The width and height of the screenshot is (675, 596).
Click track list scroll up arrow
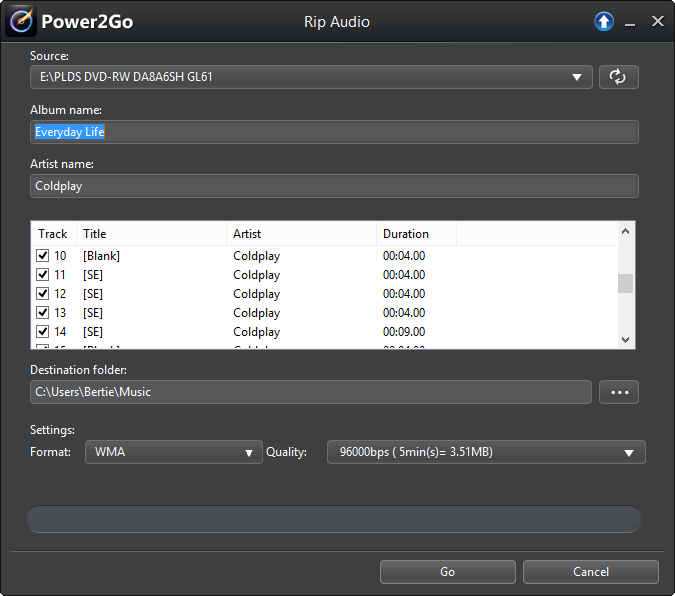[625, 231]
